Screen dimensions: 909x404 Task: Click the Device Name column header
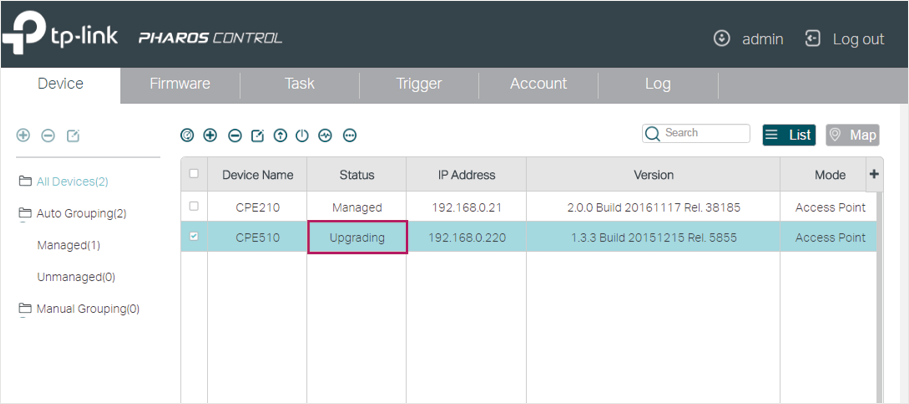pyautogui.click(x=257, y=174)
